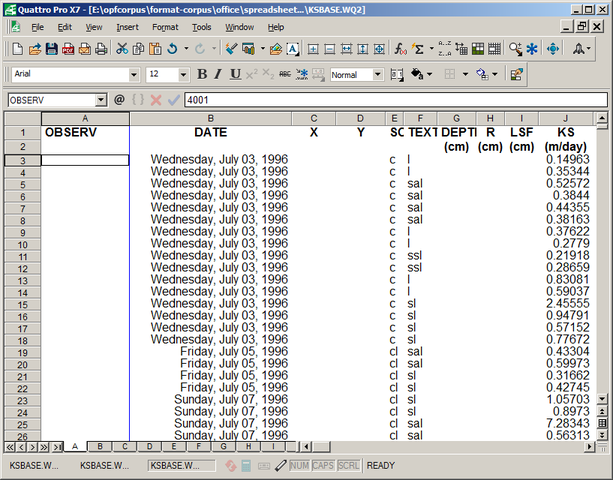Open the Format menu
The width and height of the screenshot is (613, 480).
click(165, 27)
